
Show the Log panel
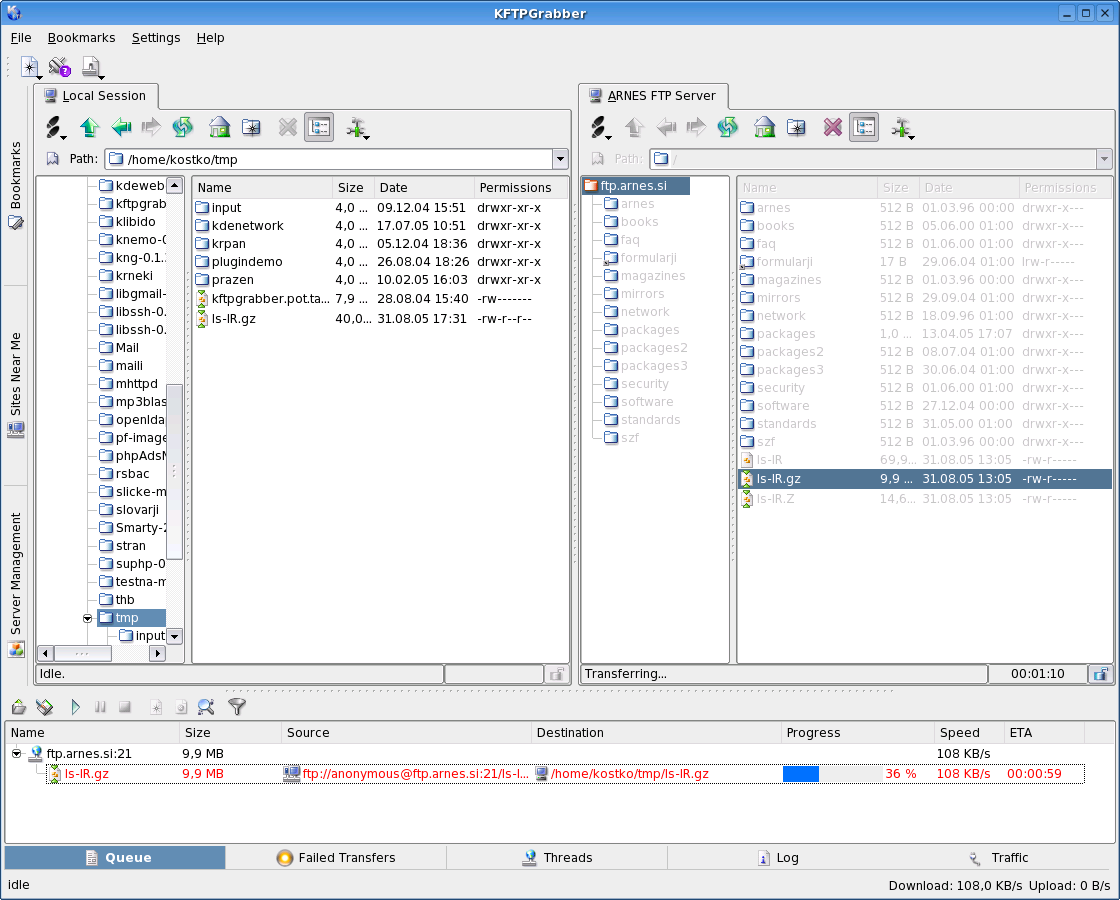[x=778, y=857]
